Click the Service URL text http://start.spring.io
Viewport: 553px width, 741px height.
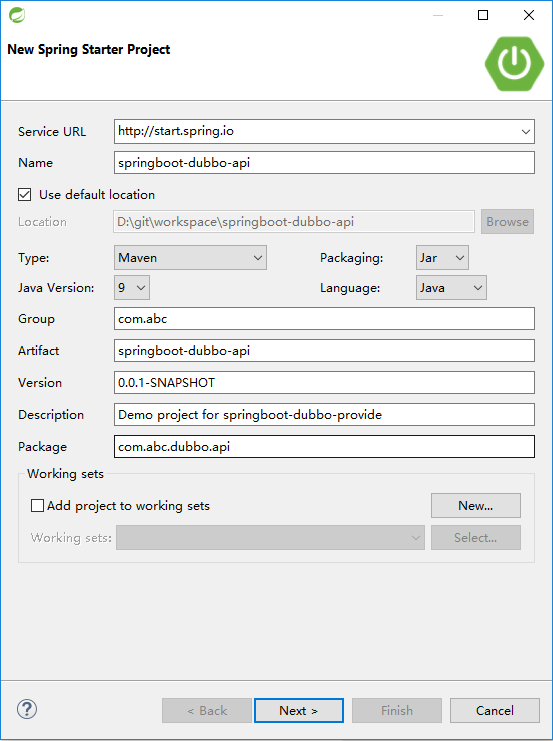(x=176, y=131)
